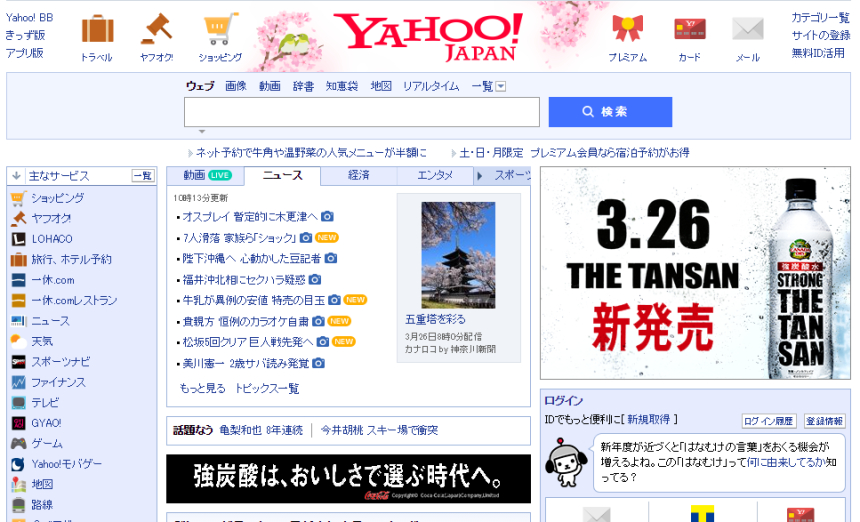Select the 画像 search type
The width and height of the screenshot is (860, 522).
pos(235,87)
